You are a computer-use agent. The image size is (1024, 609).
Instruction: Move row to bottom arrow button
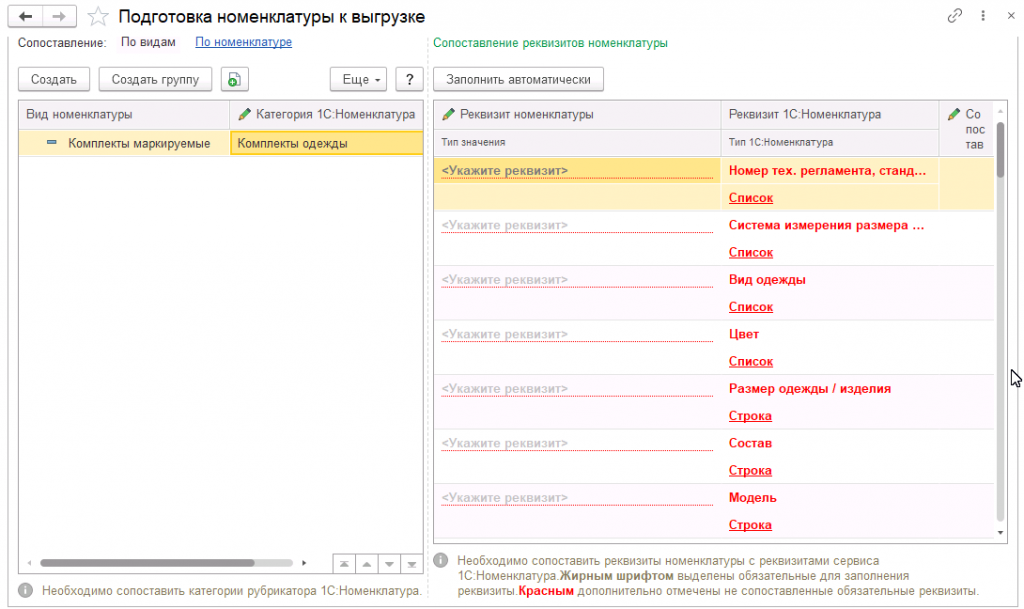(x=410, y=564)
